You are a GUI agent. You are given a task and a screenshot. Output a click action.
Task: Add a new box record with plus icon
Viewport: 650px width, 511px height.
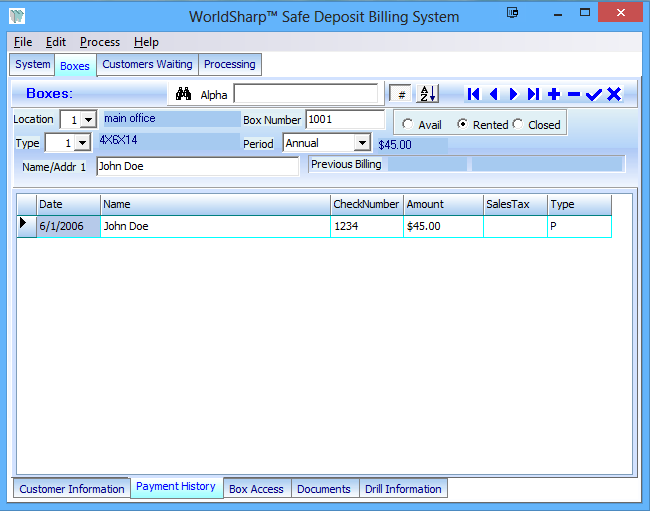554,94
